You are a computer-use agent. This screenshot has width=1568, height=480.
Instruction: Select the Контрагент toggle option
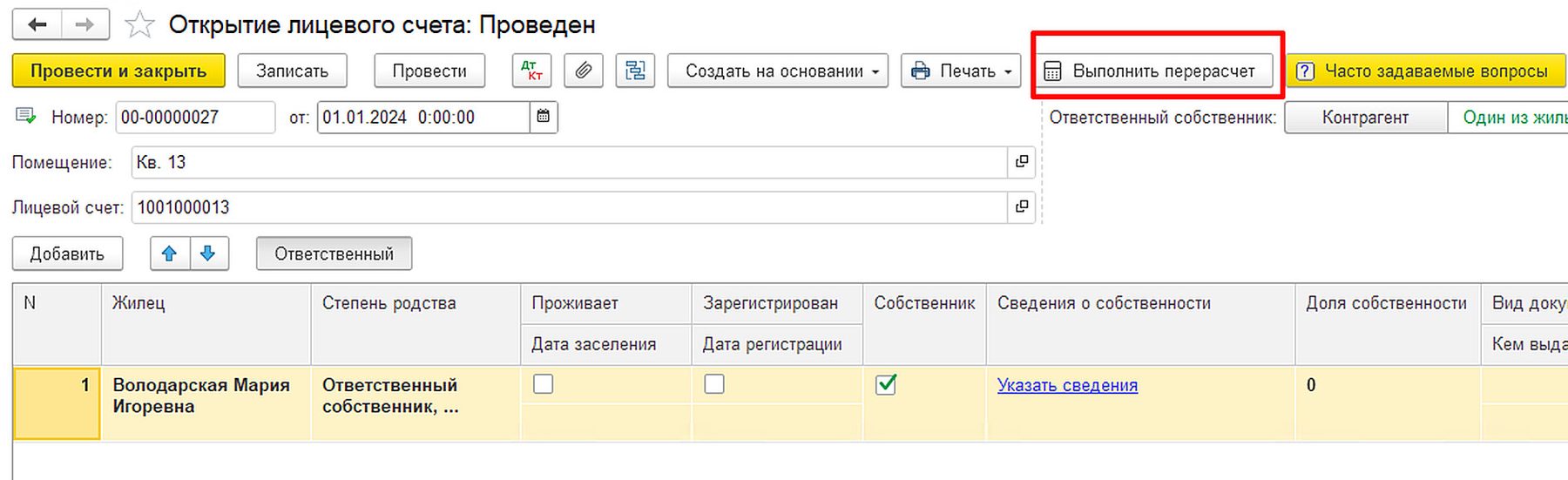click(1365, 118)
